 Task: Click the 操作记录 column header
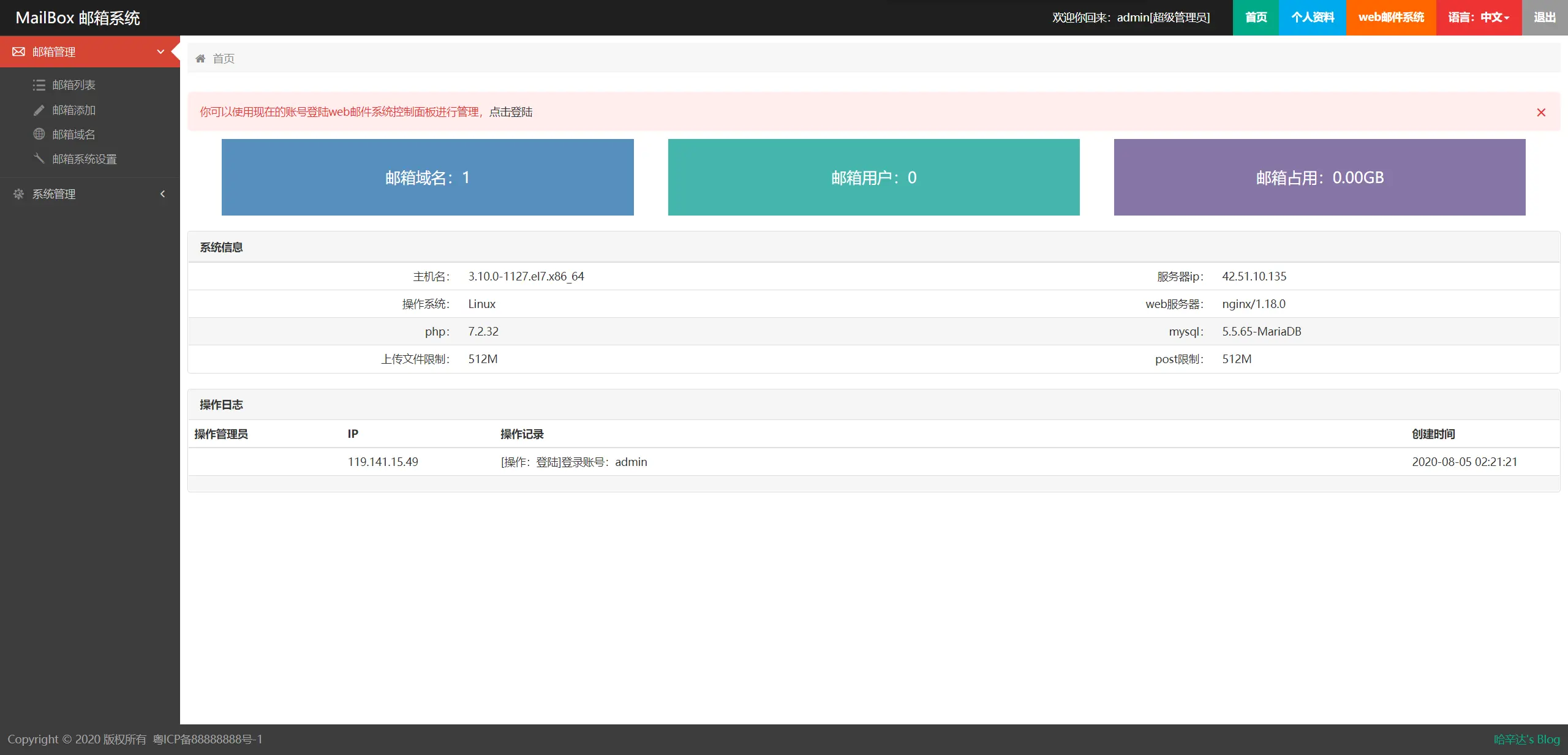click(522, 434)
